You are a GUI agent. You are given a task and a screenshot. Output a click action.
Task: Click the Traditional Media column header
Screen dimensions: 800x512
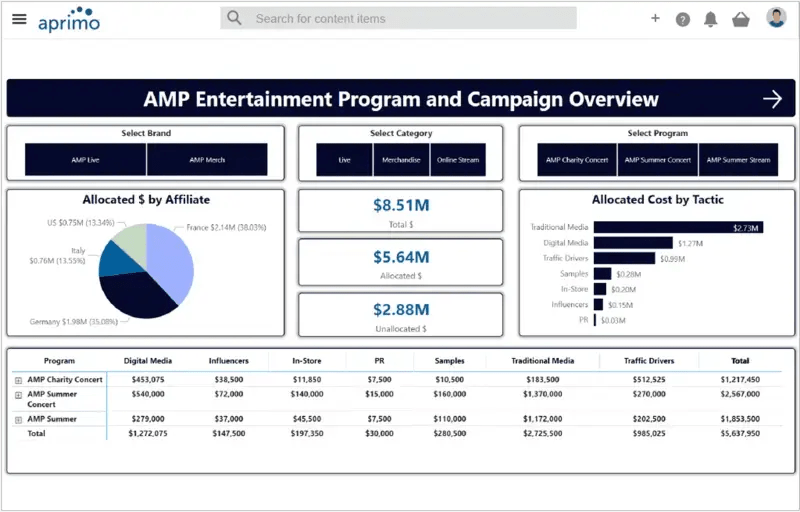pyautogui.click(x=543, y=361)
